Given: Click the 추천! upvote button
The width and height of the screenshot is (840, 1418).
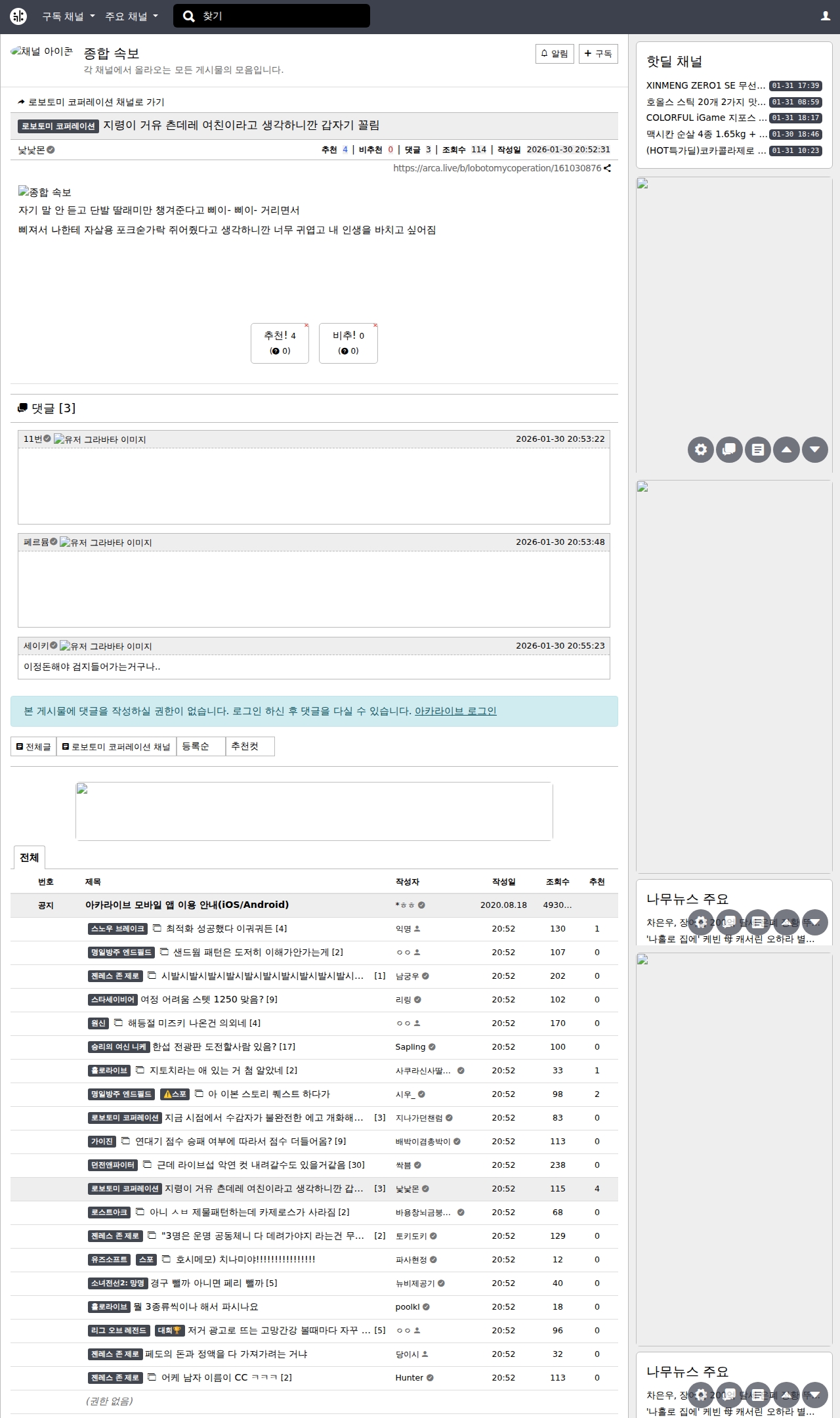Looking at the screenshot, I should 280,343.
